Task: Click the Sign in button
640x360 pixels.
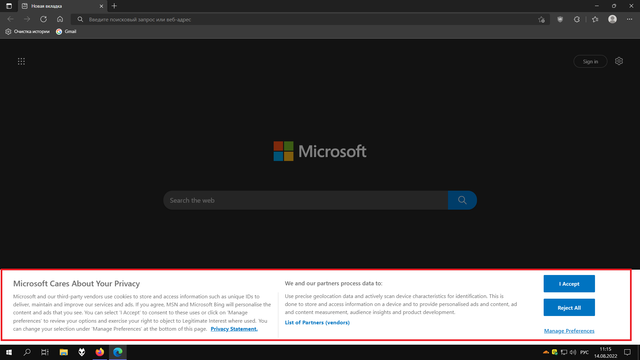Action: point(590,62)
